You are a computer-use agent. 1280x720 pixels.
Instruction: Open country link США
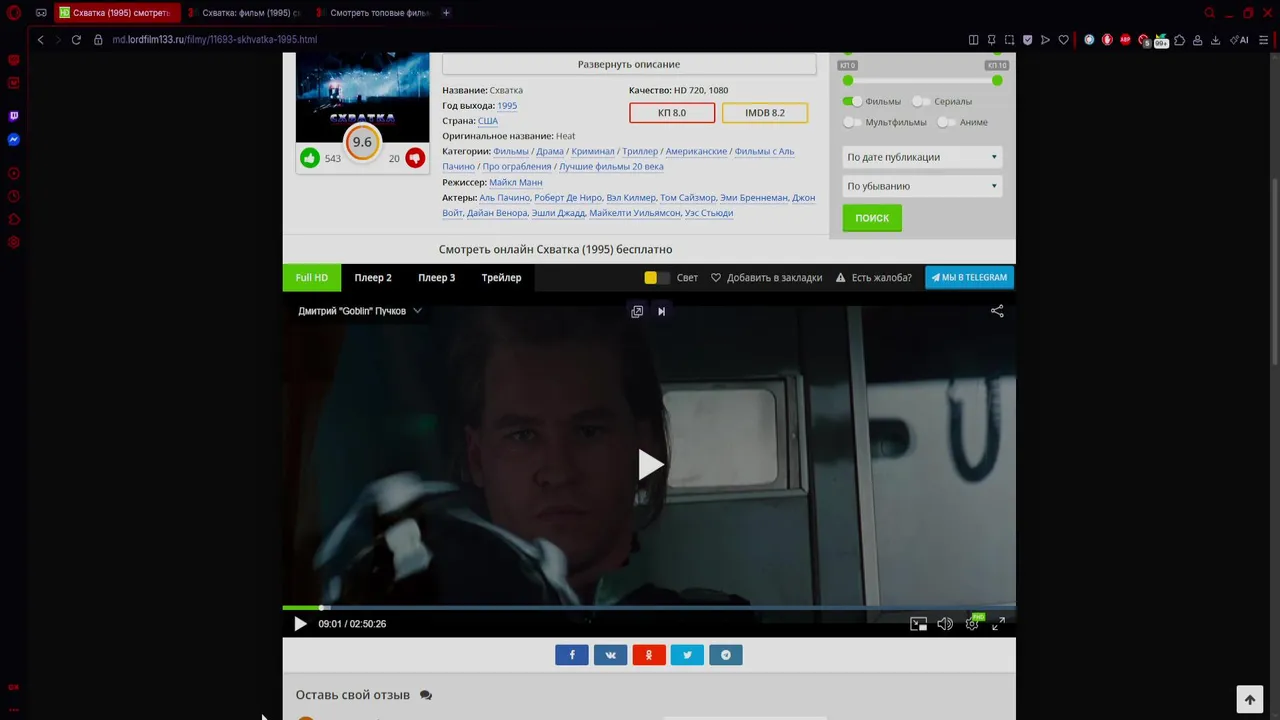tap(488, 121)
